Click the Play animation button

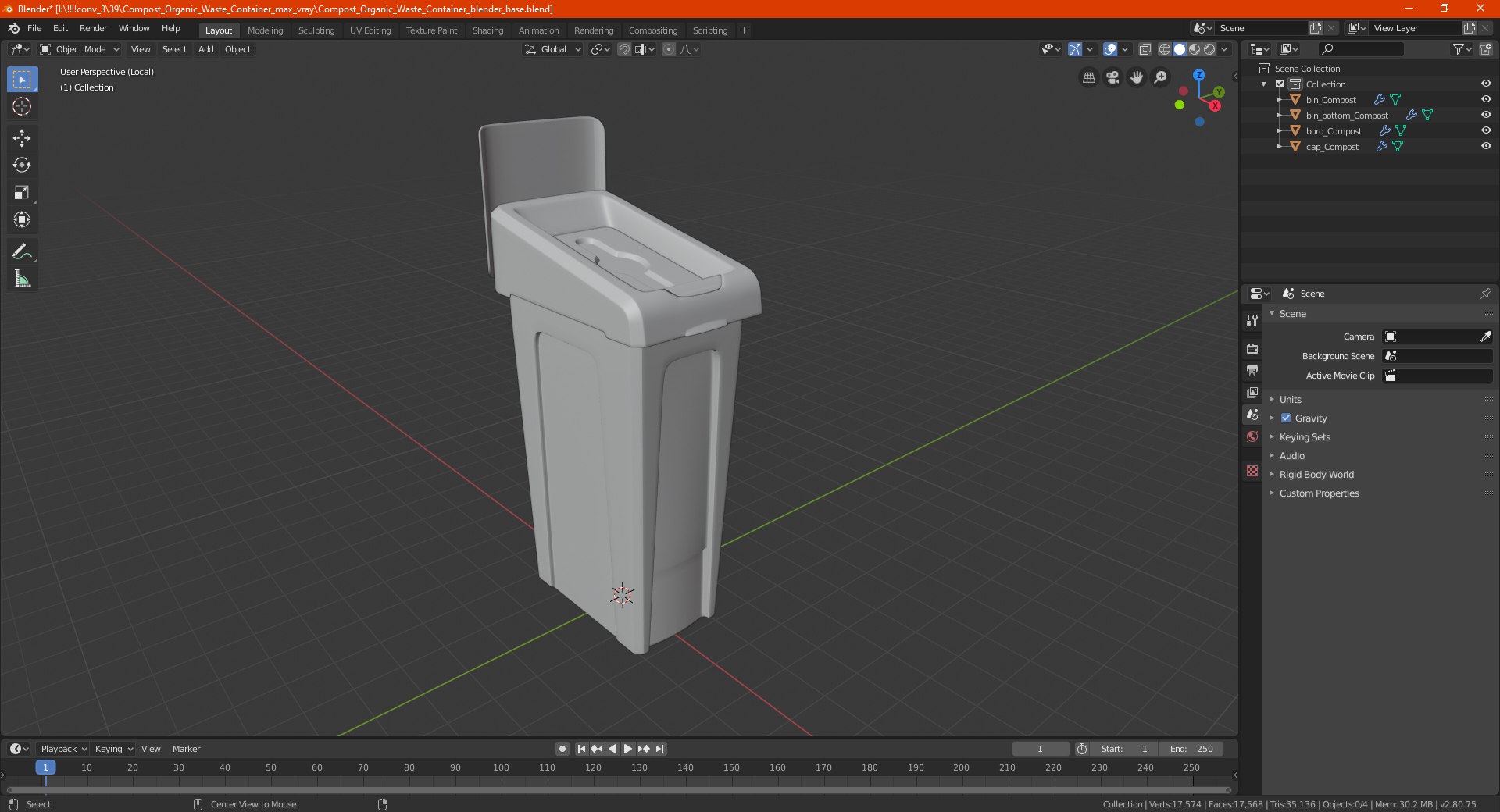tap(628, 749)
